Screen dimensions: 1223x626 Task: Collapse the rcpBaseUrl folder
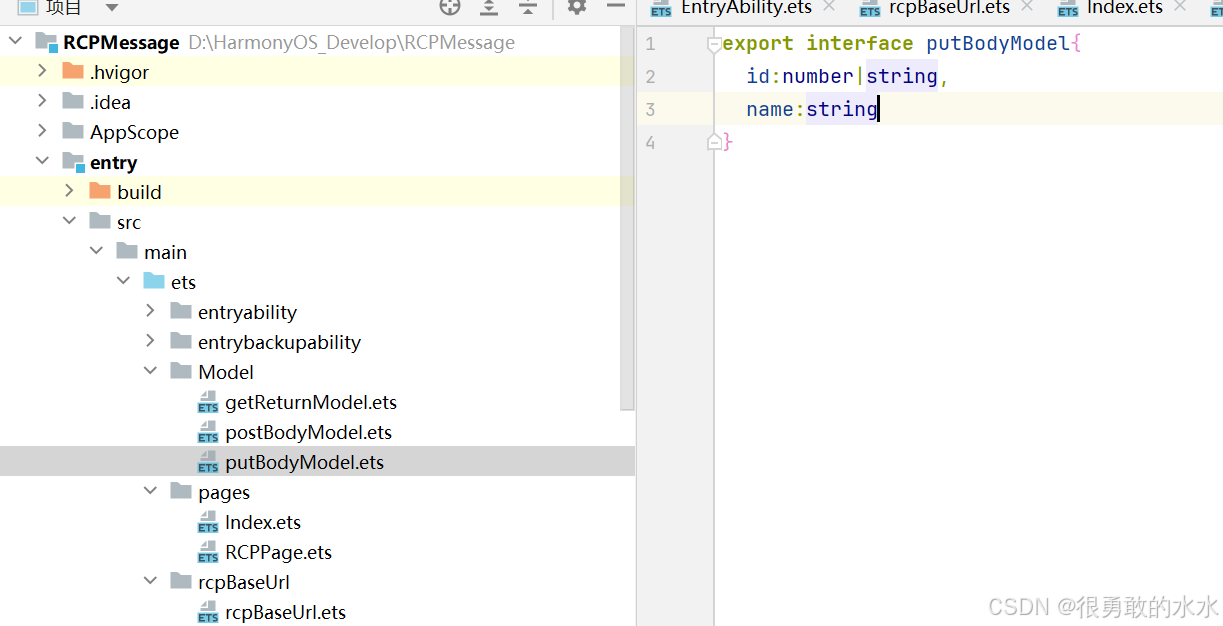coord(150,581)
